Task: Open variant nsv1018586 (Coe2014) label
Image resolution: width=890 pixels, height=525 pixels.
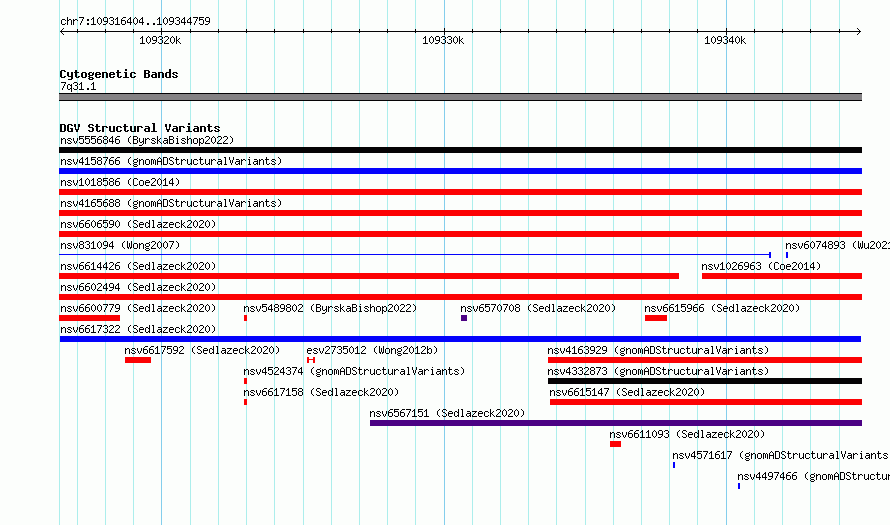Action: (120, 182)
